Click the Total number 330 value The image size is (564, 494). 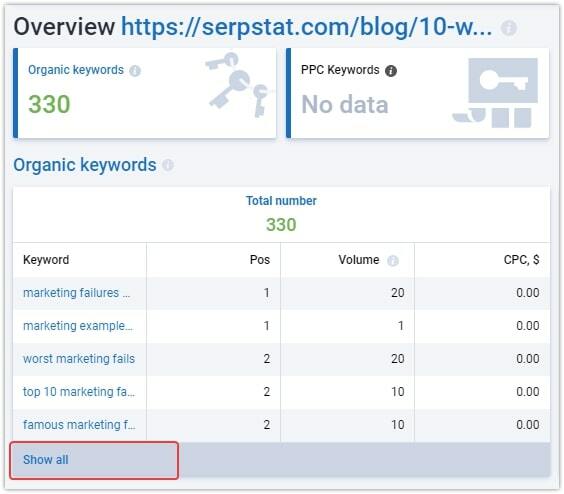(281, 225)
